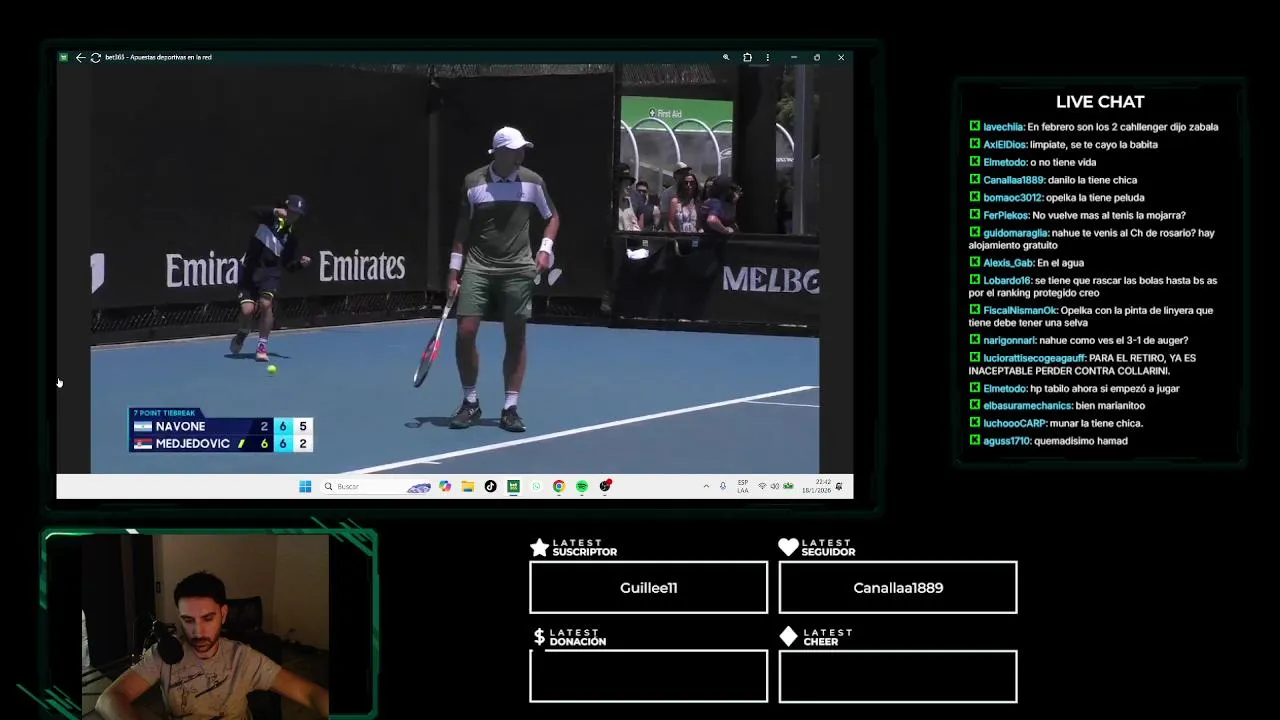Click the empty latest cheer box
Screen dimensions: 1280x720
[x=898, y=676]
